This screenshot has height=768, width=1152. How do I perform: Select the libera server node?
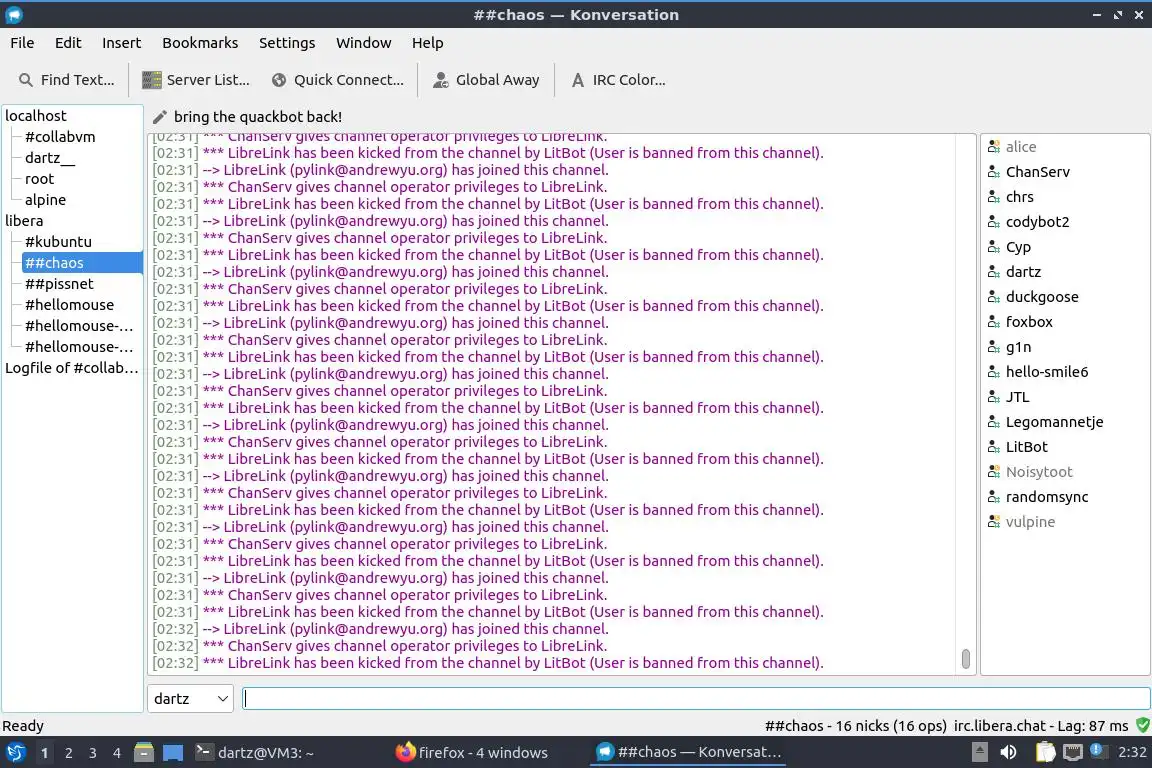pos(24,220)
